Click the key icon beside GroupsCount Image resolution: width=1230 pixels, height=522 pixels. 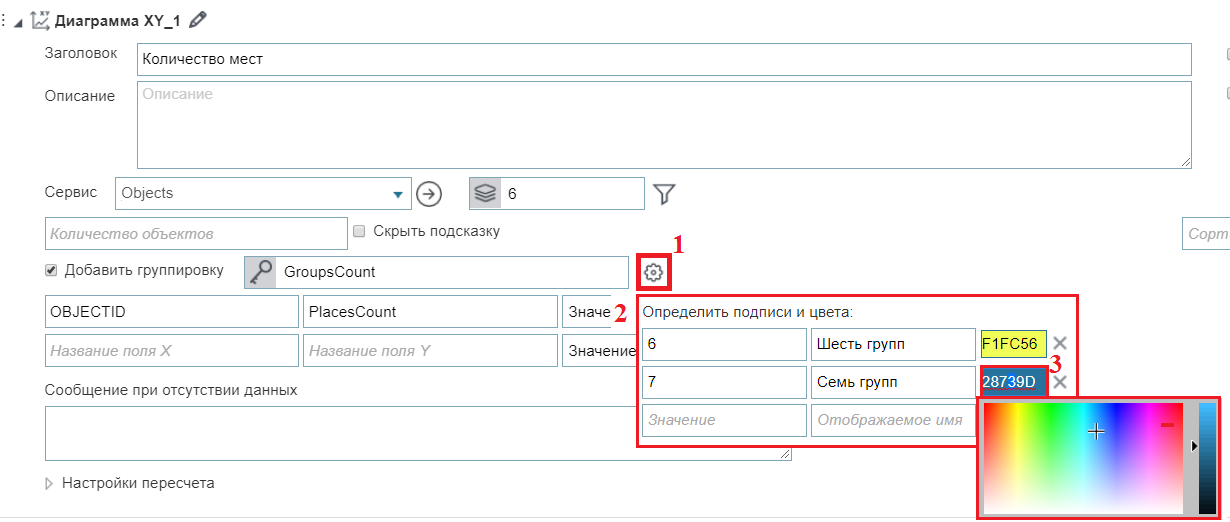tap(260, 272)
